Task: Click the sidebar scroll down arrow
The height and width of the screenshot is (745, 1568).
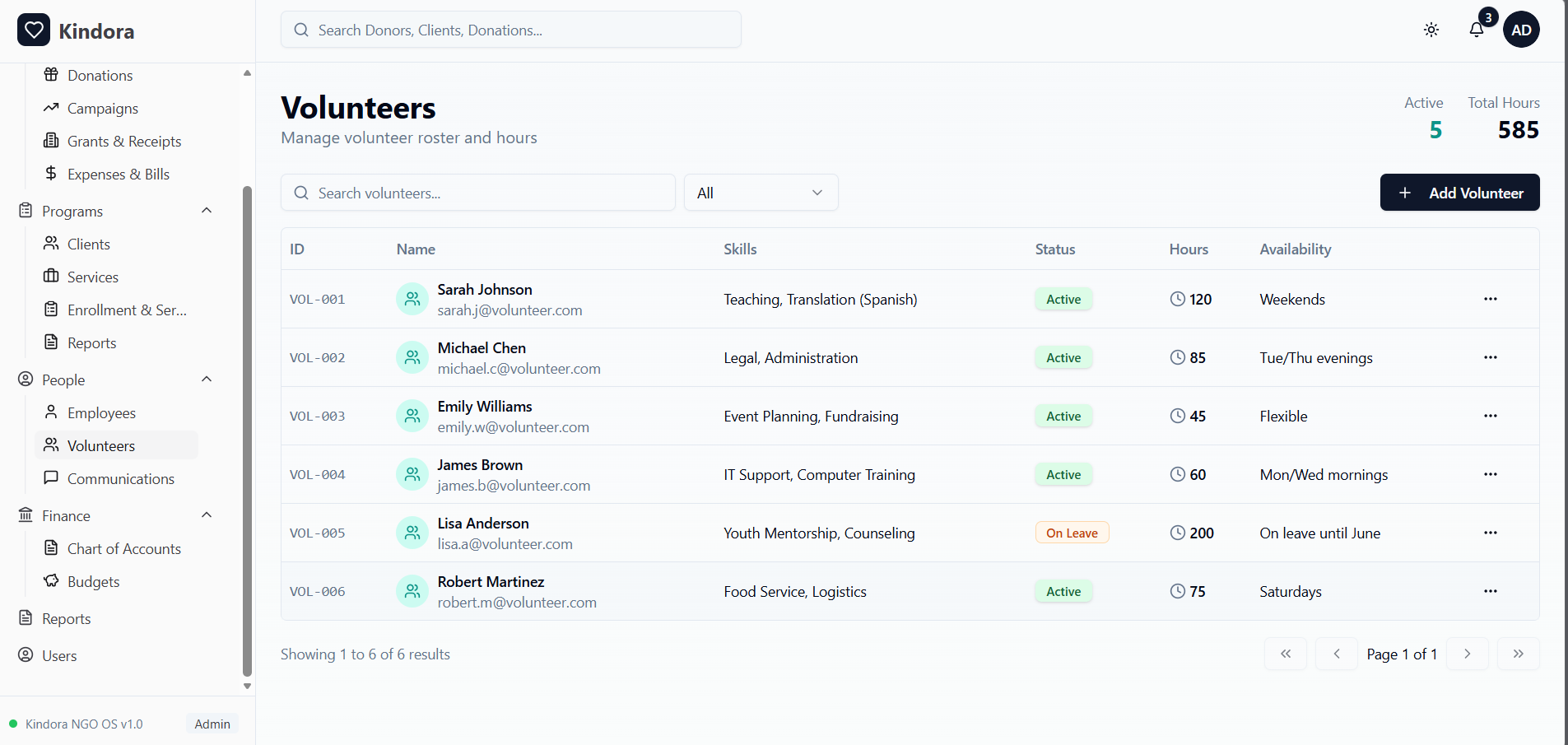Action: [247, 686]
